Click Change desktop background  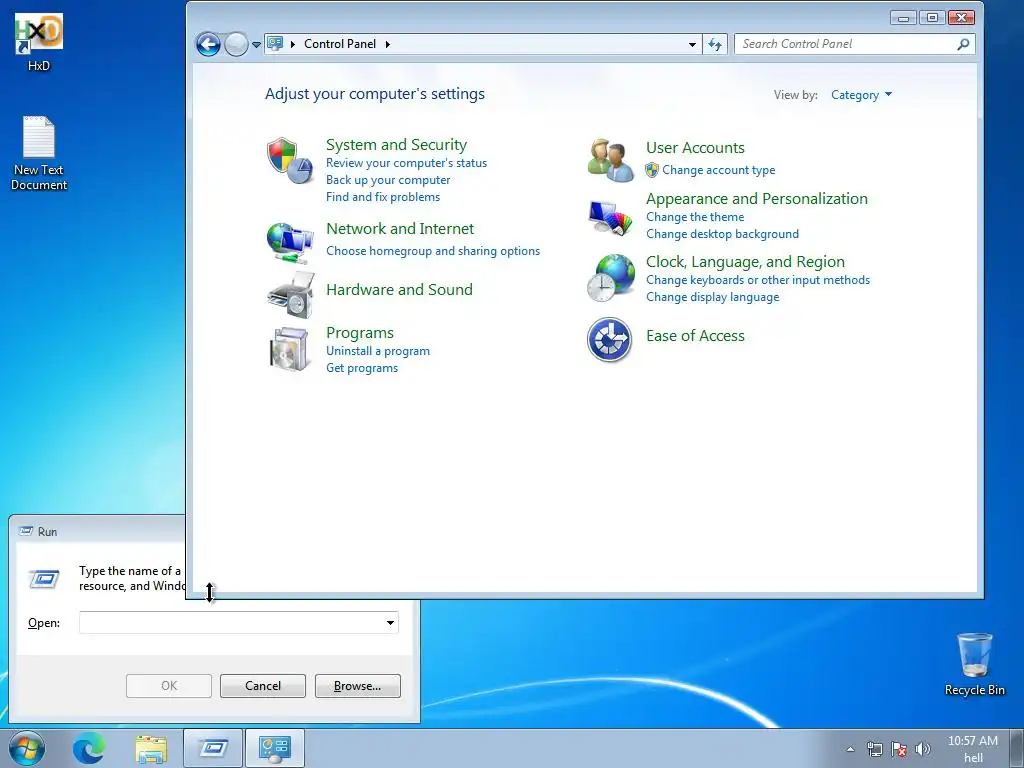(722, 234)
